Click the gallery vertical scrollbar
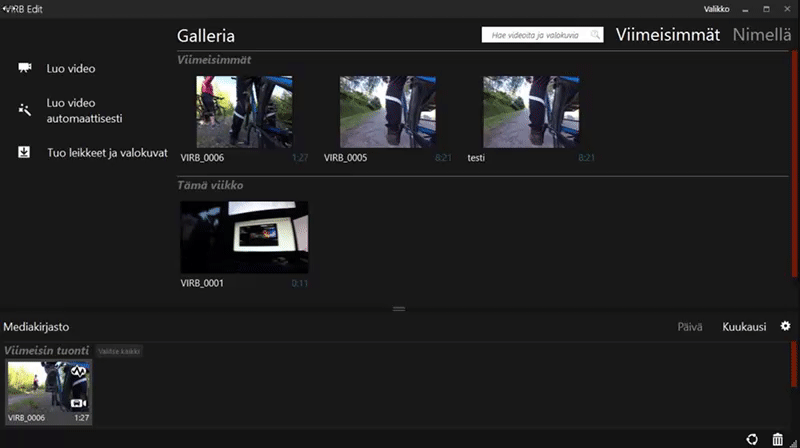This screenshot has height=448, width=800. 794,164
